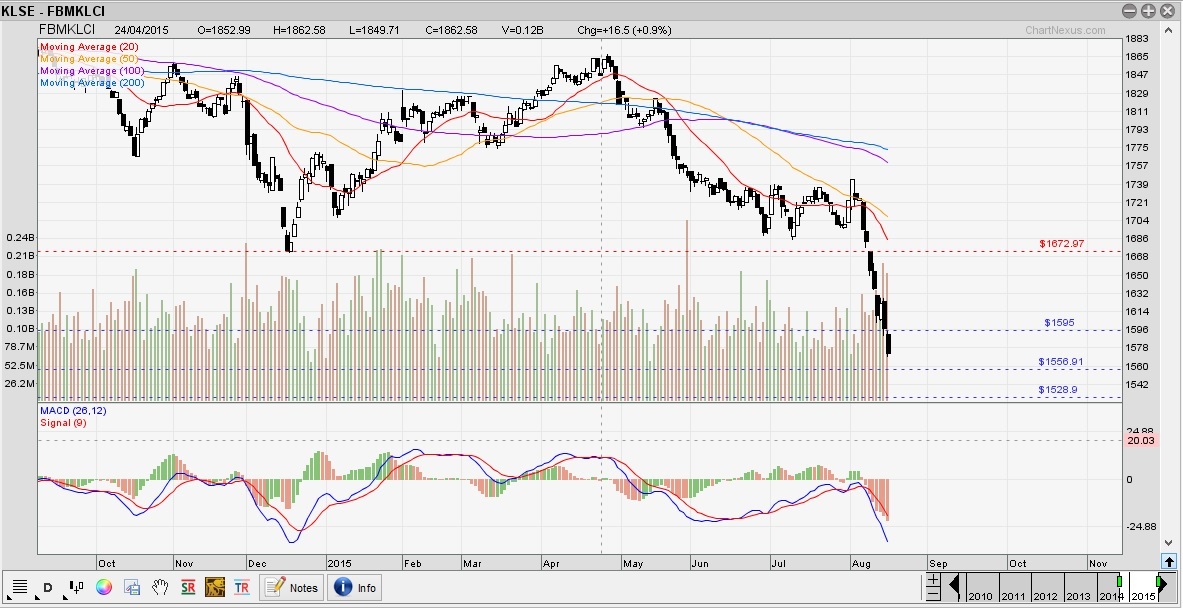Viewport: 1183px width, 608px height.
Task: Open the chart list layout tool
Action: tap(20, 587)
